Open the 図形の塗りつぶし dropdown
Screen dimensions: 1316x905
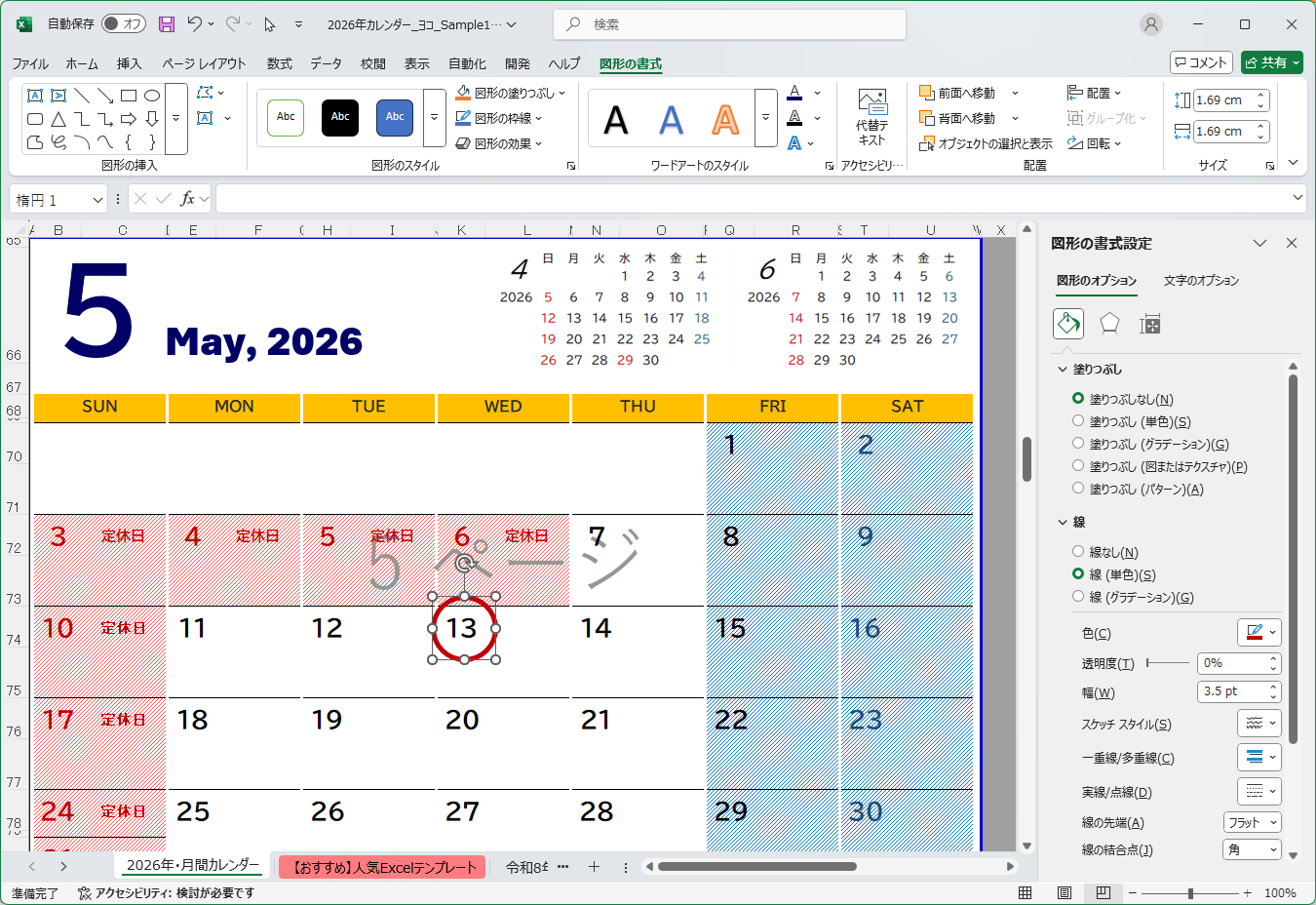[x=512, y=93]
